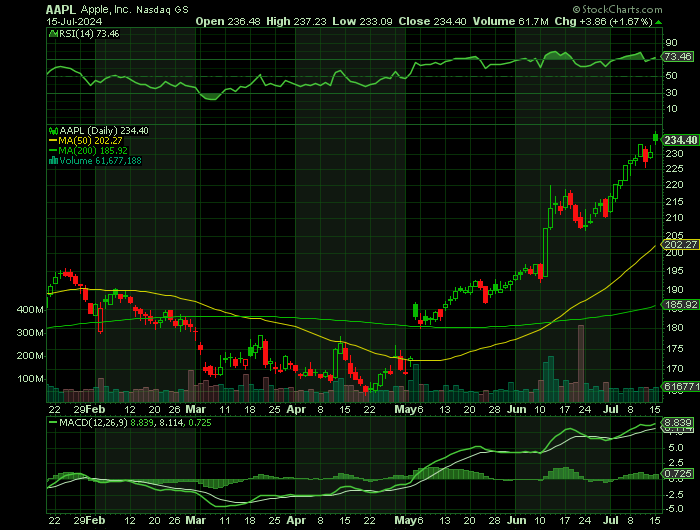Click the company name 'Apple, Inc.'
Viewport: 700px width, 530px height.
tap(106, 9)
